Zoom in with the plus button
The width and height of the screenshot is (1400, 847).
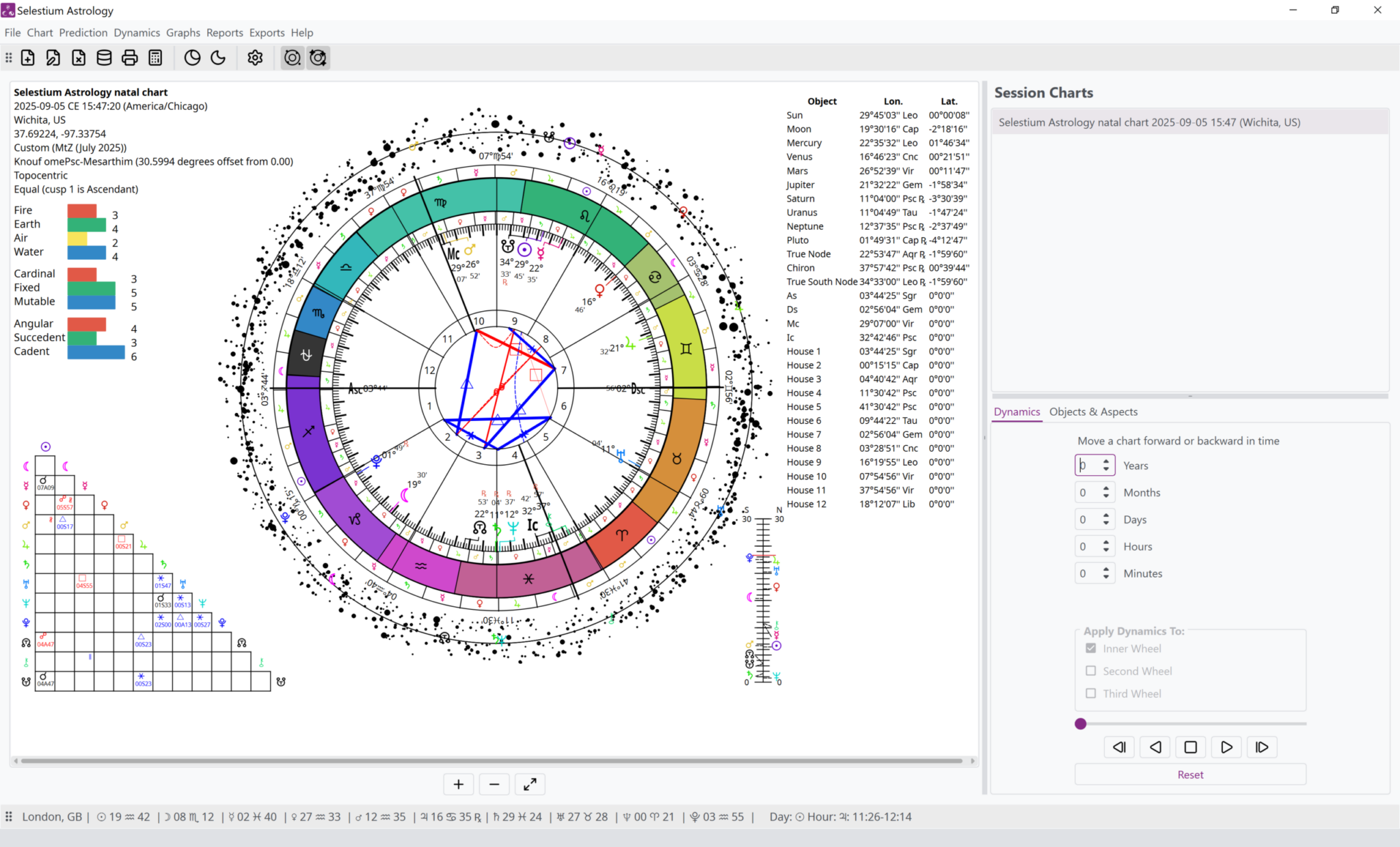click(x=458, y=784)
